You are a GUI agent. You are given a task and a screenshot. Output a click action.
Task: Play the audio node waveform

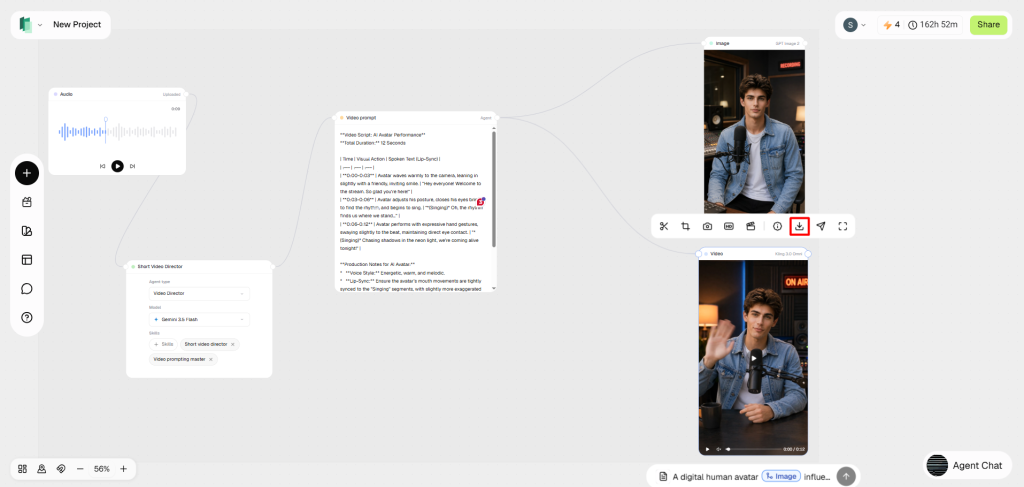pyautogui.click(x=117, y=166)
